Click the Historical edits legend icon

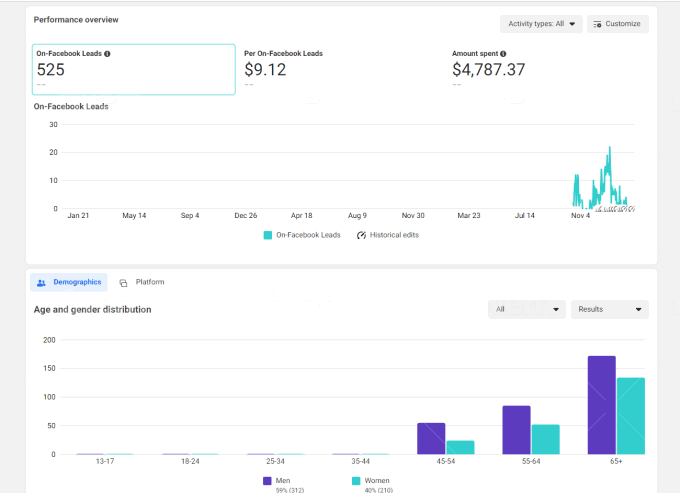click(361, 235)
